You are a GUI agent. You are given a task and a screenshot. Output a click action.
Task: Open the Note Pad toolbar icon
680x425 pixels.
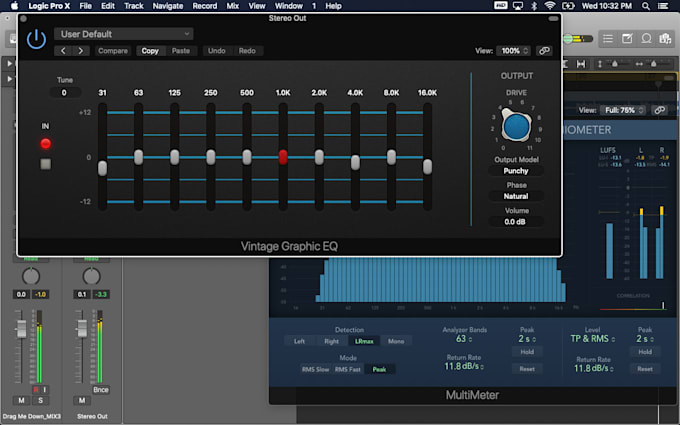point(627,39)
